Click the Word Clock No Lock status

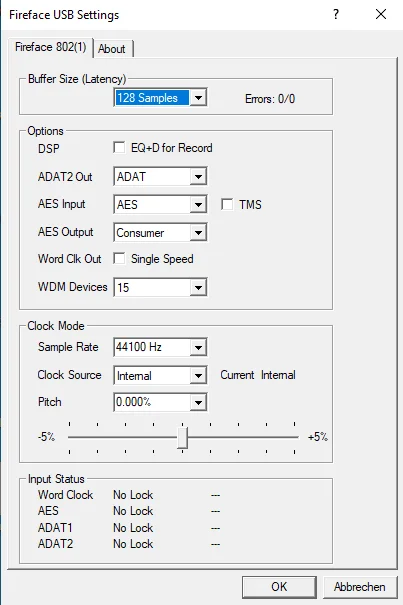point(133,495)
